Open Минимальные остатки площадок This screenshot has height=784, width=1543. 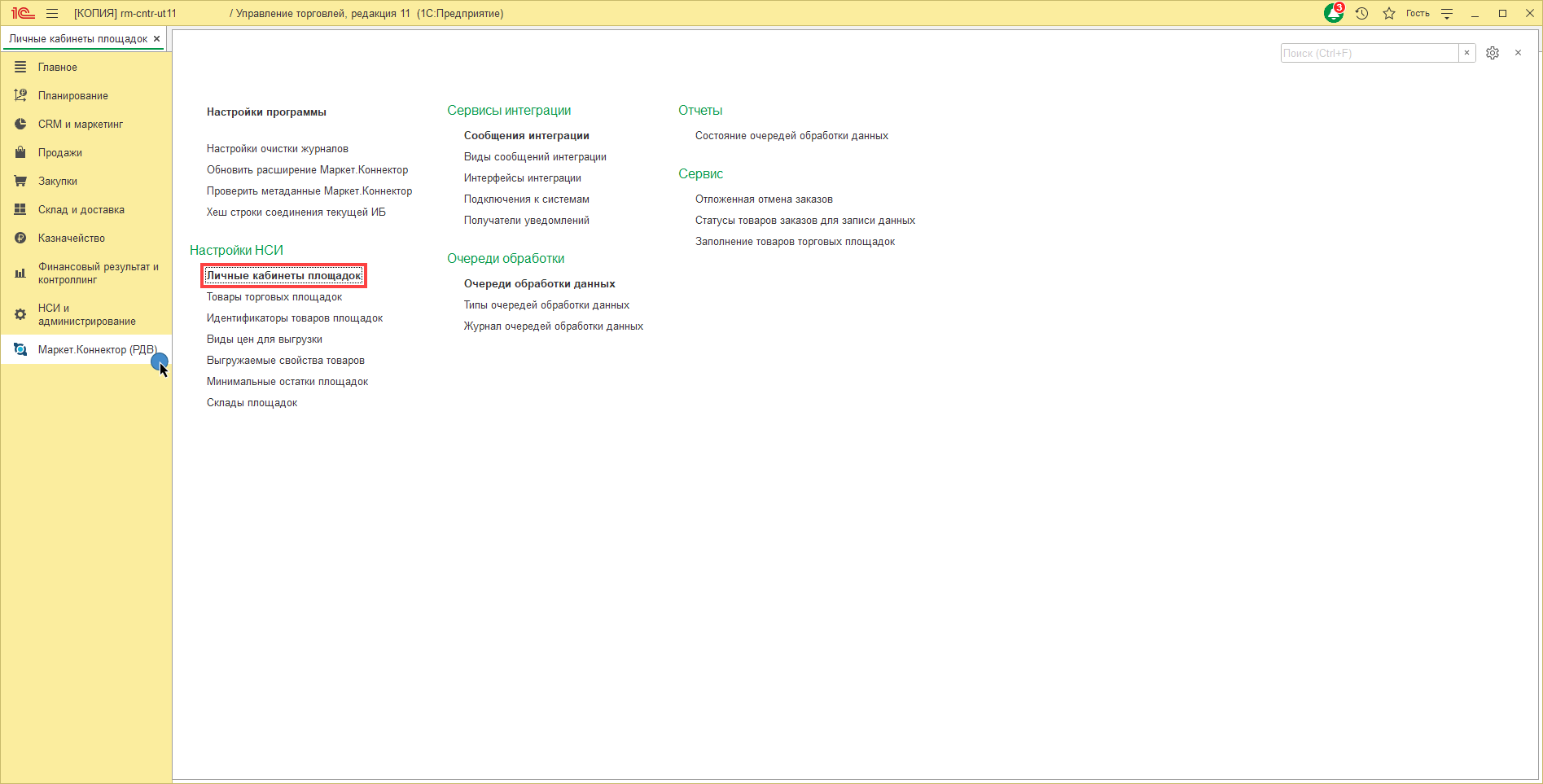click(x=287, y=381)
